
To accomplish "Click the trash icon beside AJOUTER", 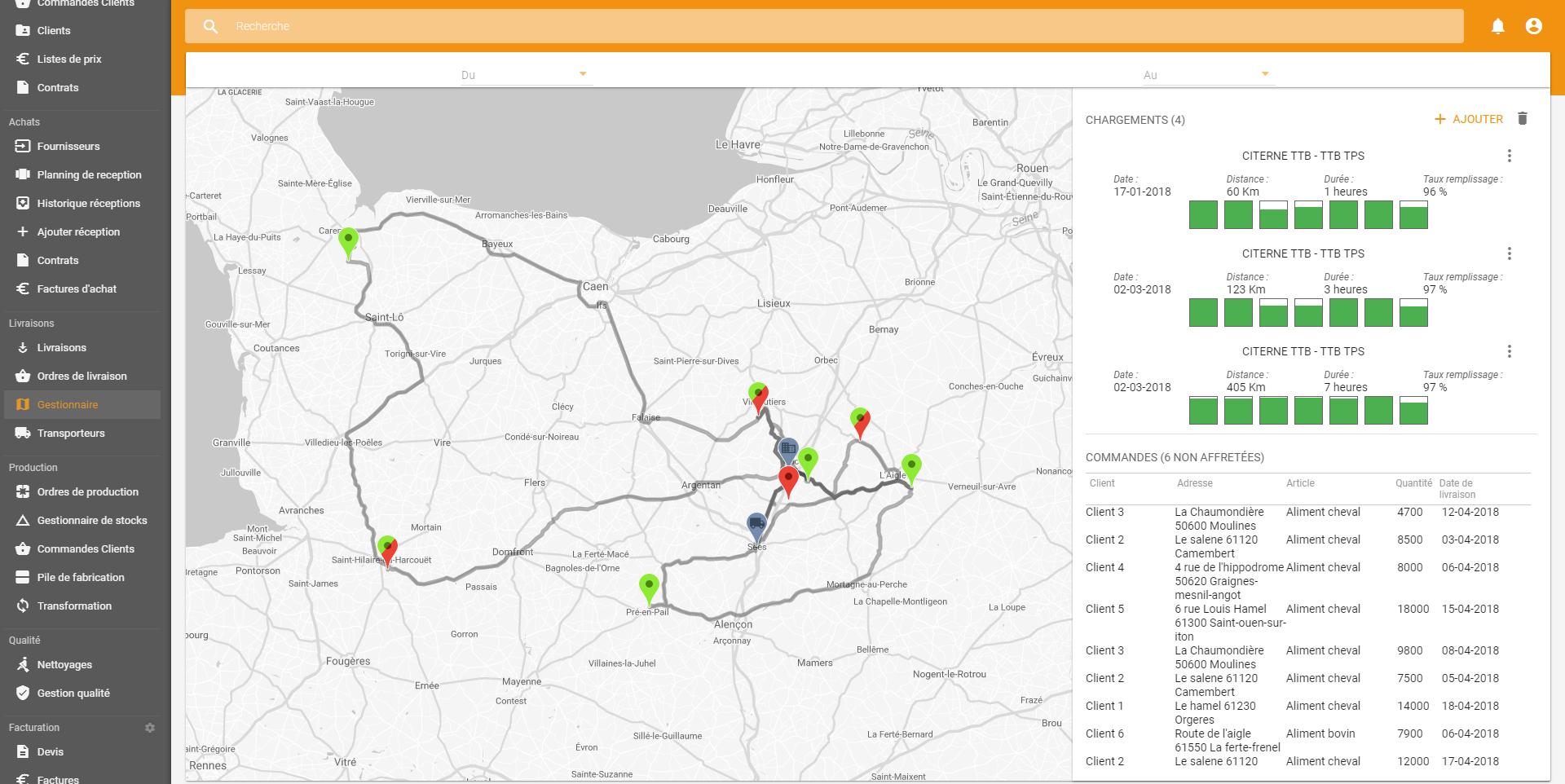I will point(1522,119).
